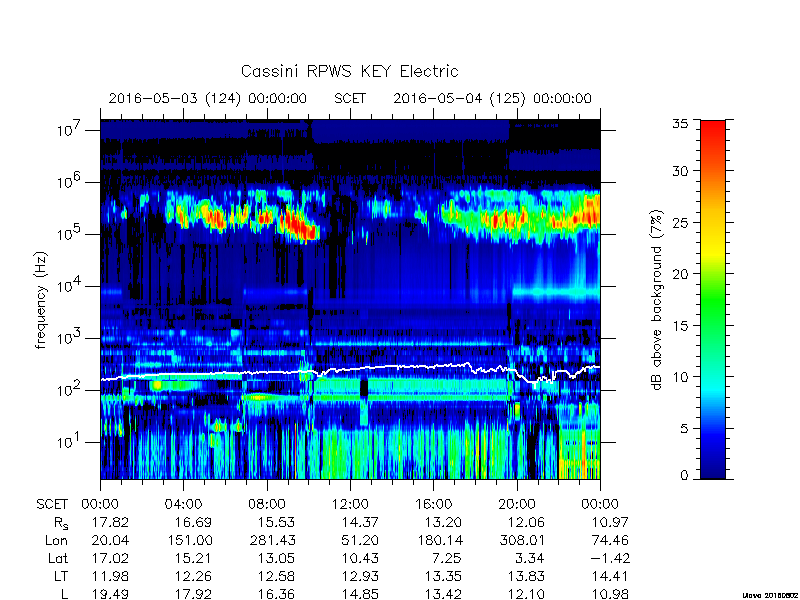This screenshot has width=800, height=600.
Task: Click the Lon row label
Action: click(x=56, y=540)
